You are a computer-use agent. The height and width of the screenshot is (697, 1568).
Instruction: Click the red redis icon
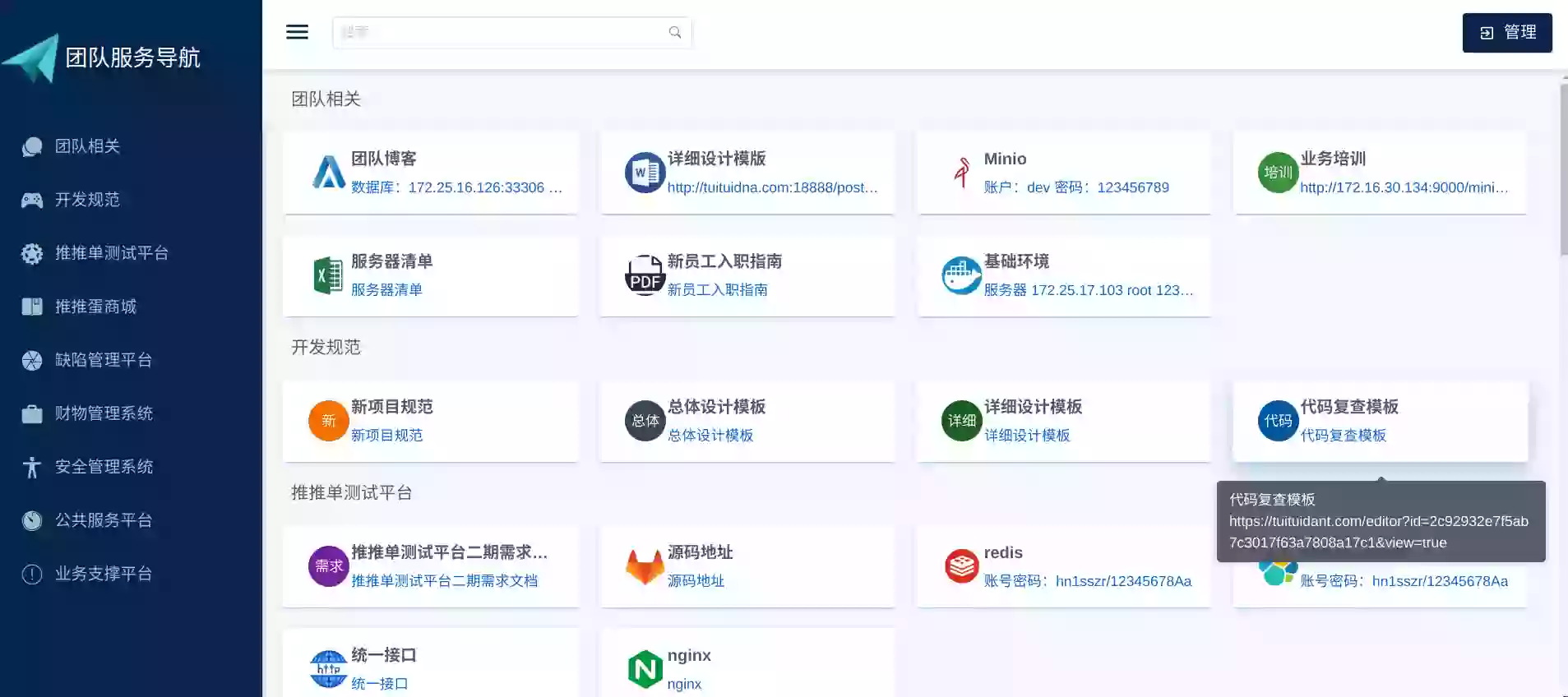(x=961, y=566)
